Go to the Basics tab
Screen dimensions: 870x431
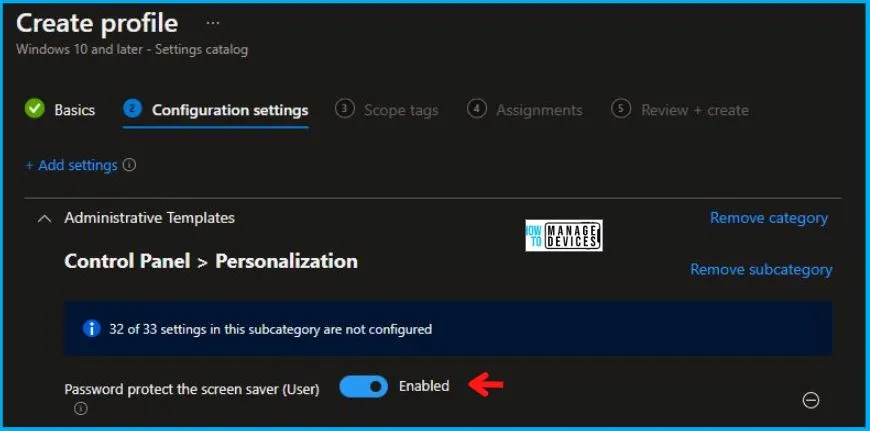click(74, 110)
